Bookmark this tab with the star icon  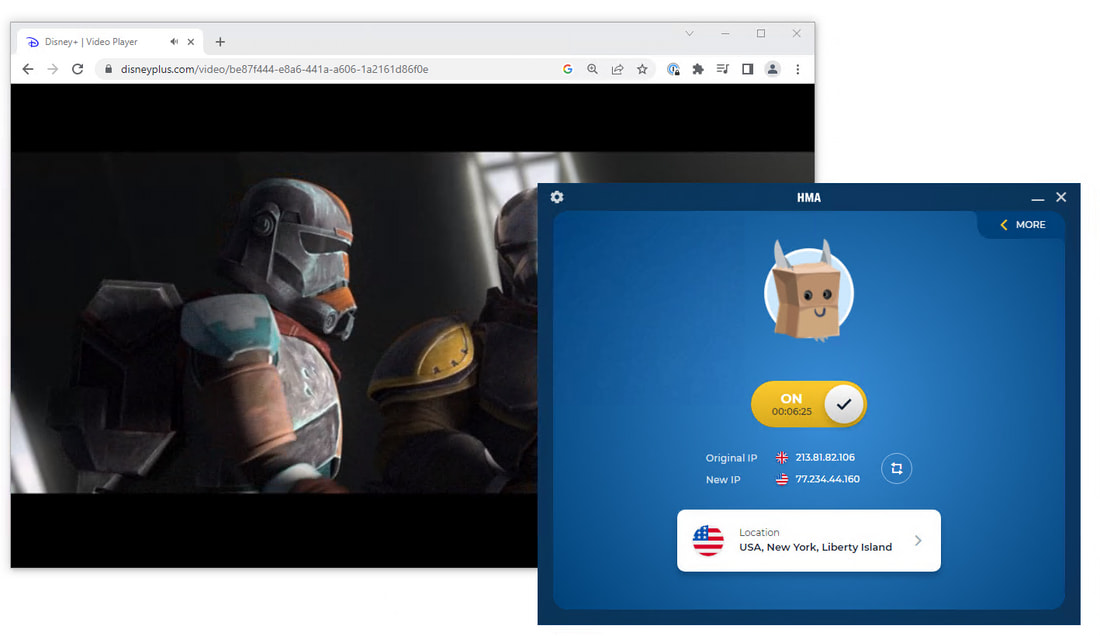click(642, 69)
